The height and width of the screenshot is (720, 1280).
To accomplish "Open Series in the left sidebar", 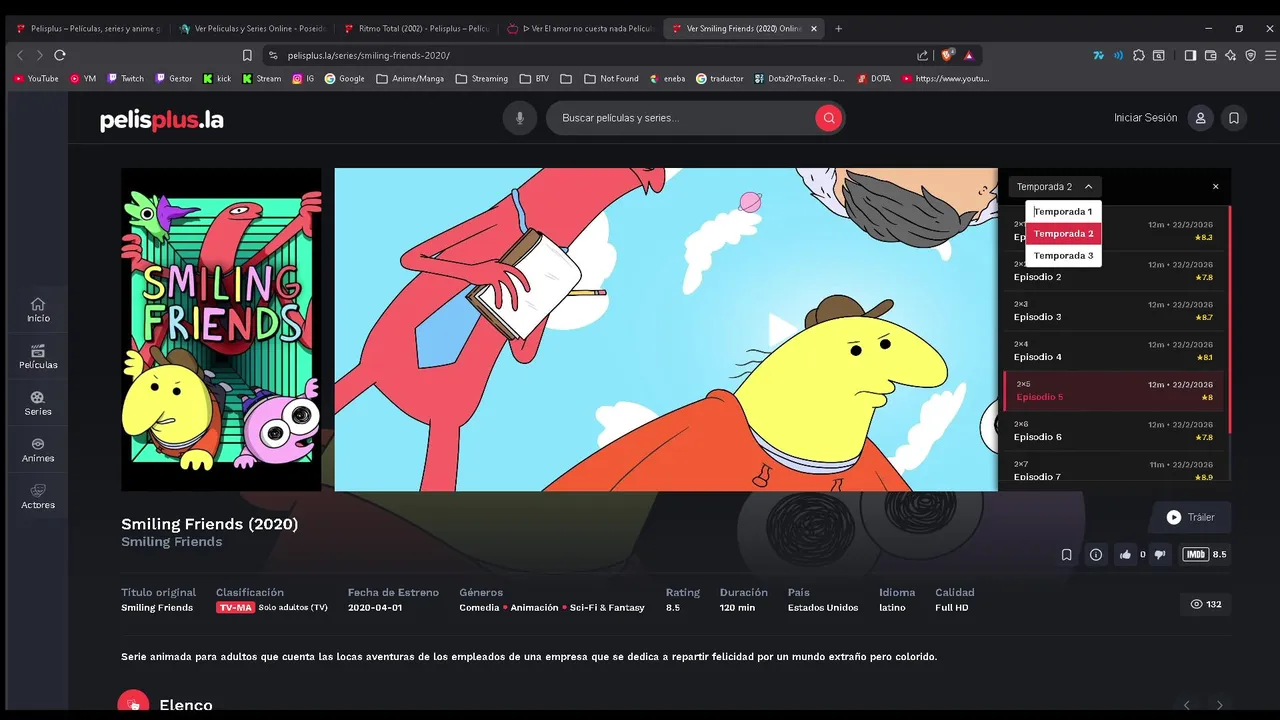I will (38, 404).
